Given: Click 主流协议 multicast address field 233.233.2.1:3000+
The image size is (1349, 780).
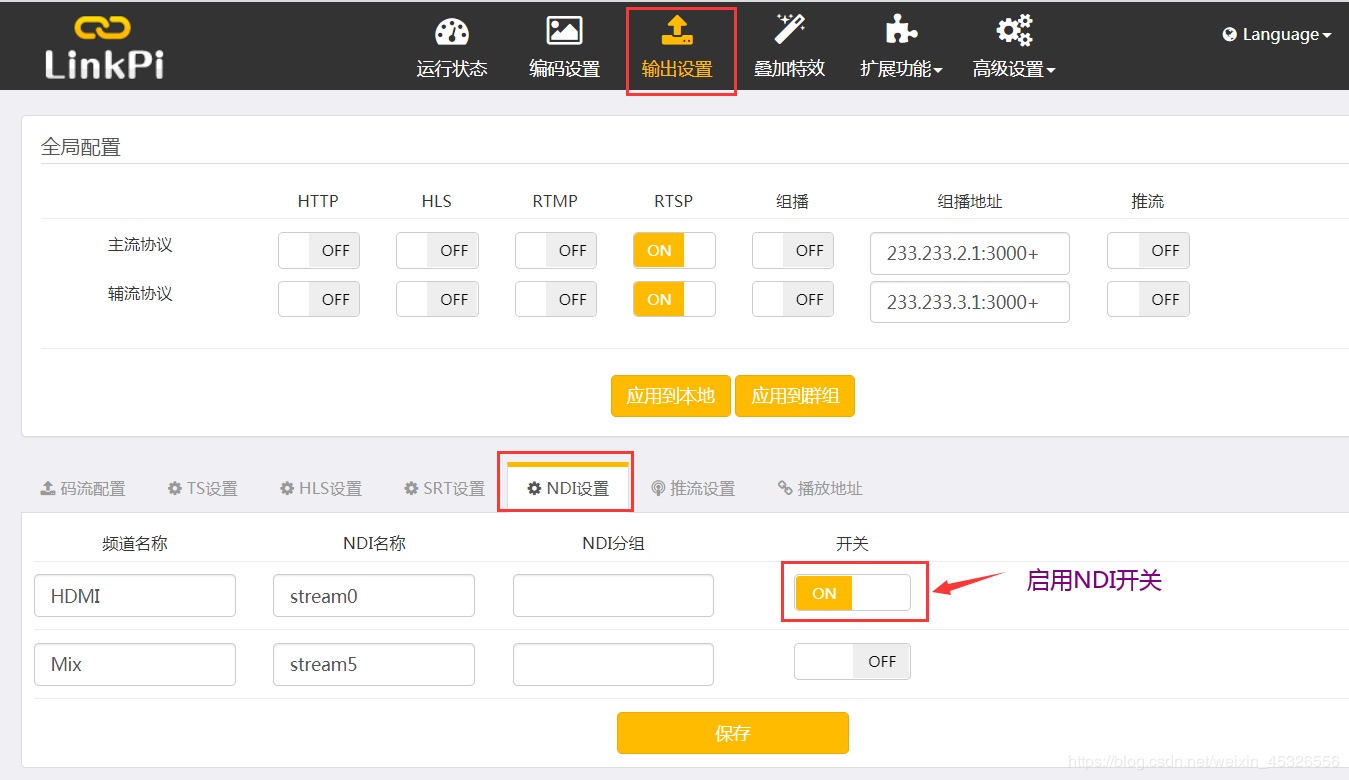Looking at the screenshot, I should [970, 253].
